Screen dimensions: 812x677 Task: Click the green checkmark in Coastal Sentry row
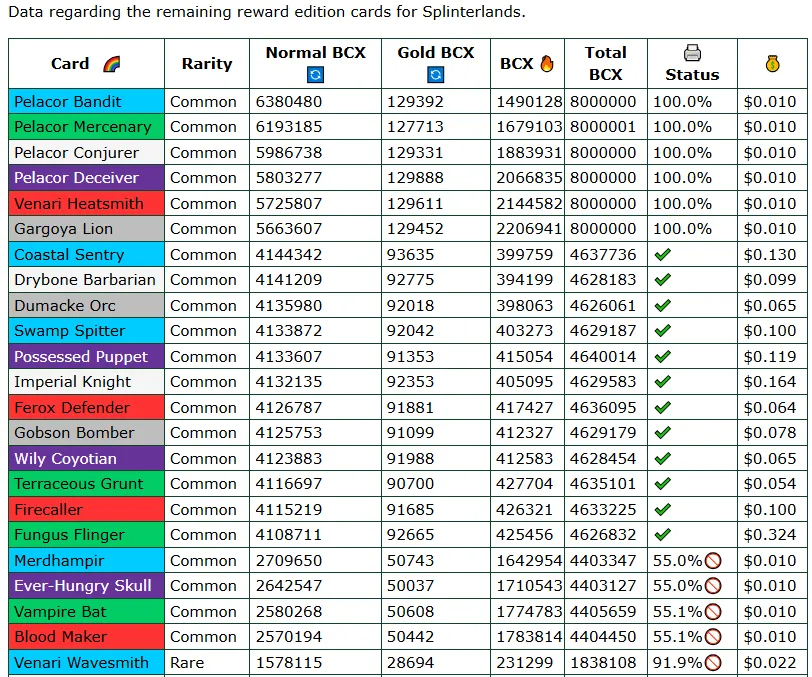click(662, 254)
